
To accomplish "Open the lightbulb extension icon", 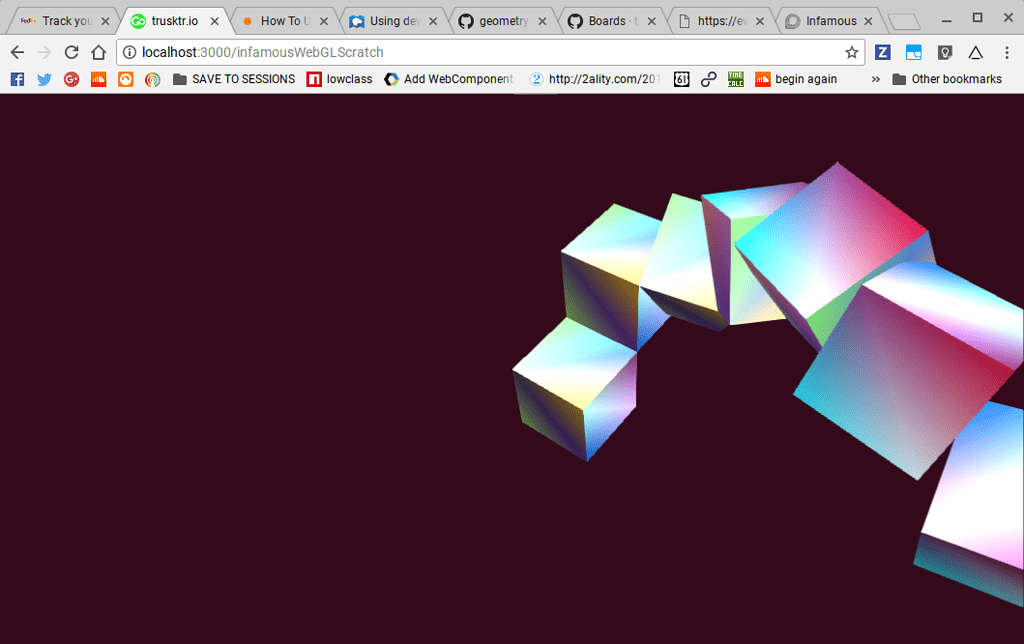I will (x=944, y=52).
